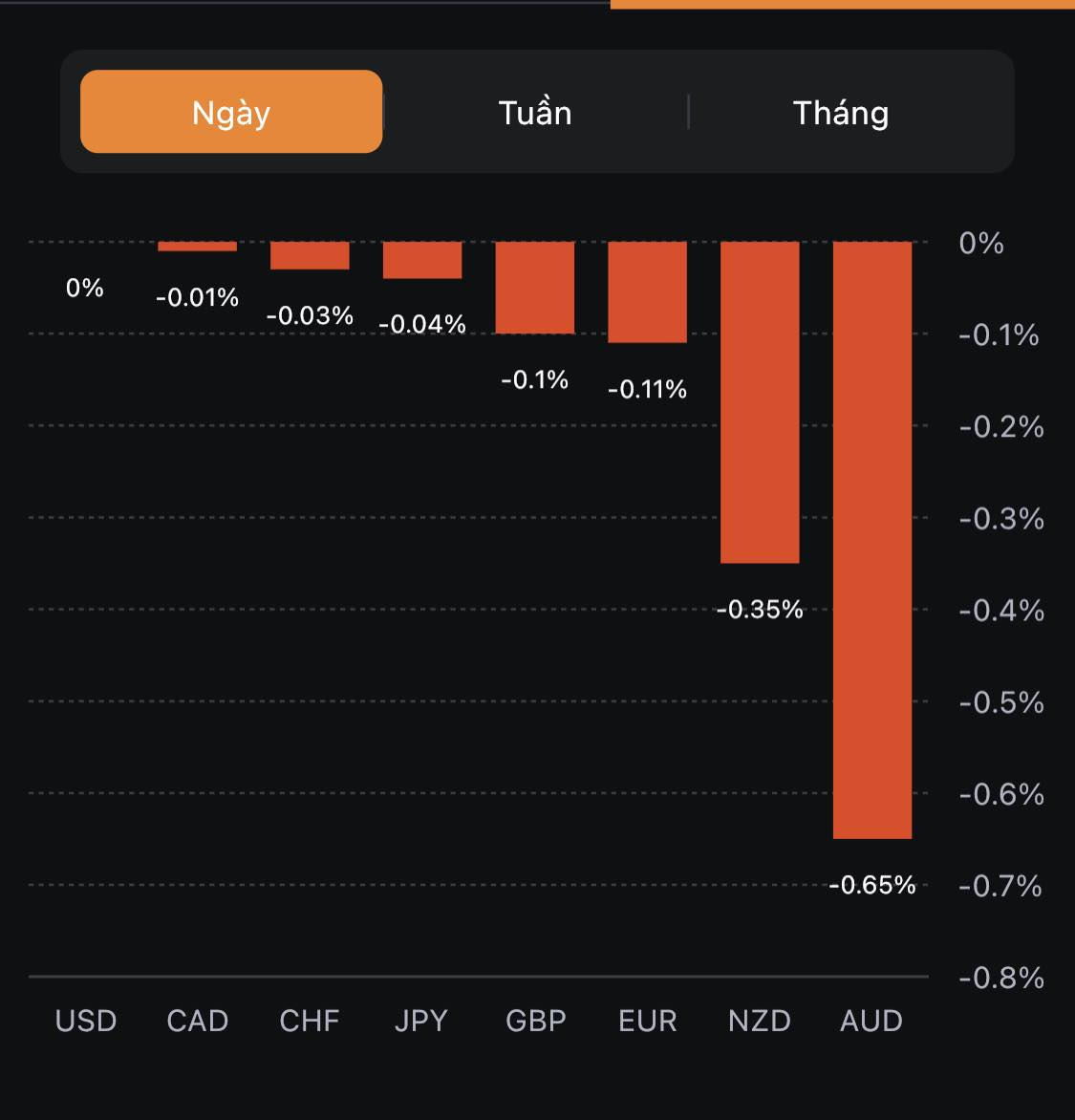This screenshot has width=1075, height=1120.
Task: Click the GBP axis label
Action: (x=535, y=1021)
